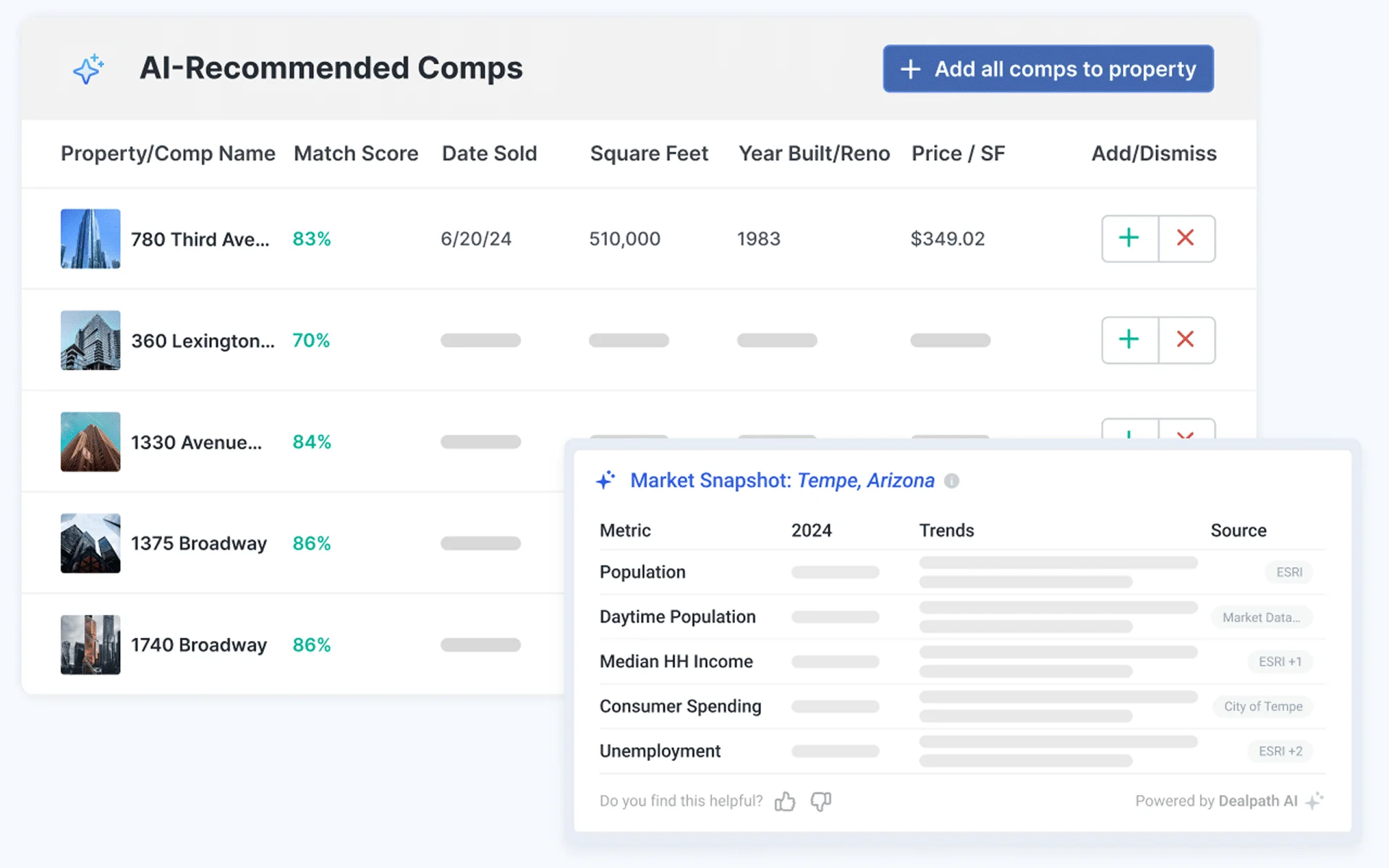Open the Tempe, Arizona market link
This screenshot has width=1389, height=868.
point(867,480)
